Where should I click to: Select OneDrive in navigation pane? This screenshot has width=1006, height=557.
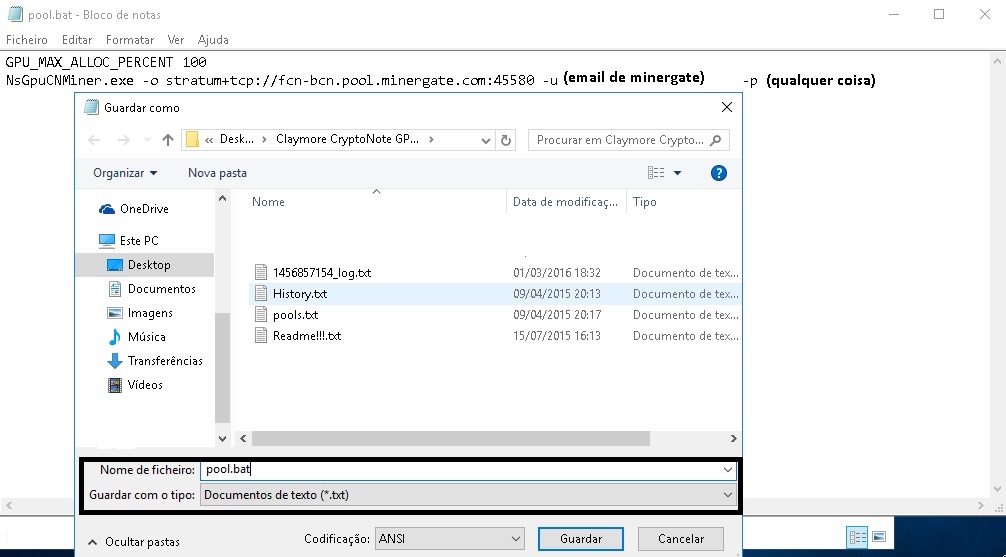click(144, 209)
